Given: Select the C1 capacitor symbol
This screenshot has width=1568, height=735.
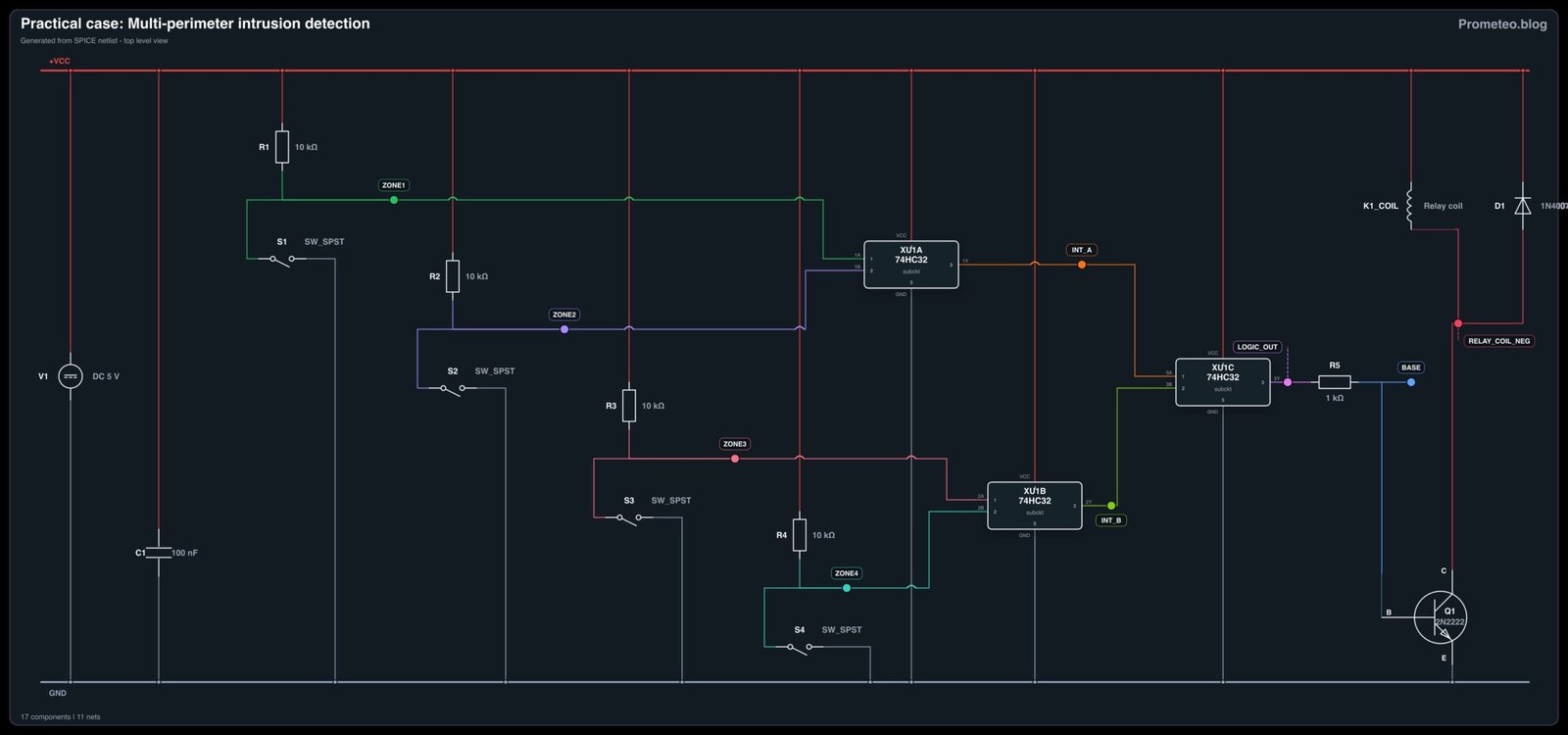Looking at the screenshot, I should click(x=159, y=553).
